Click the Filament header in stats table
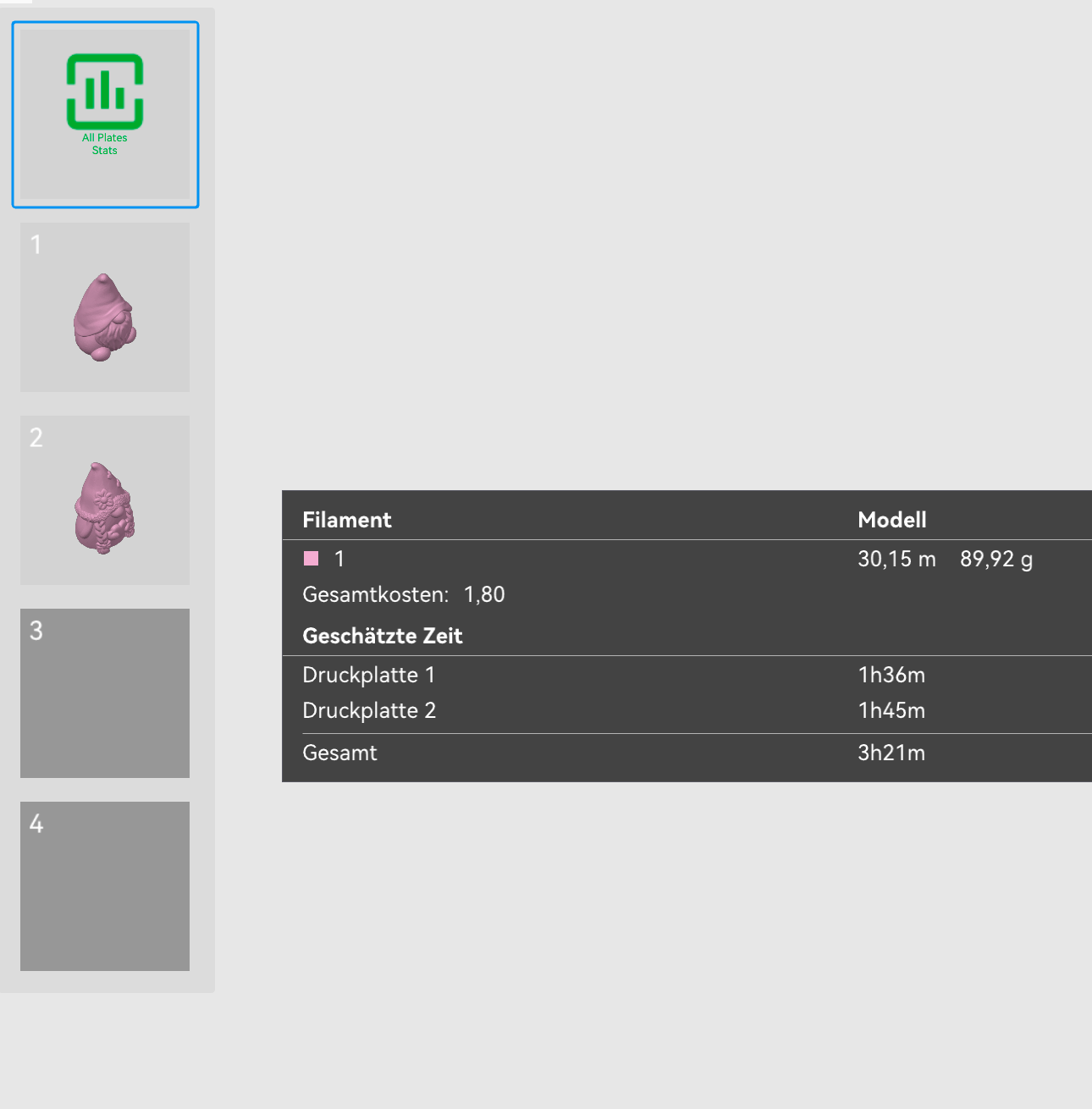The image size is (1092, 1109). tap(347, 520)
